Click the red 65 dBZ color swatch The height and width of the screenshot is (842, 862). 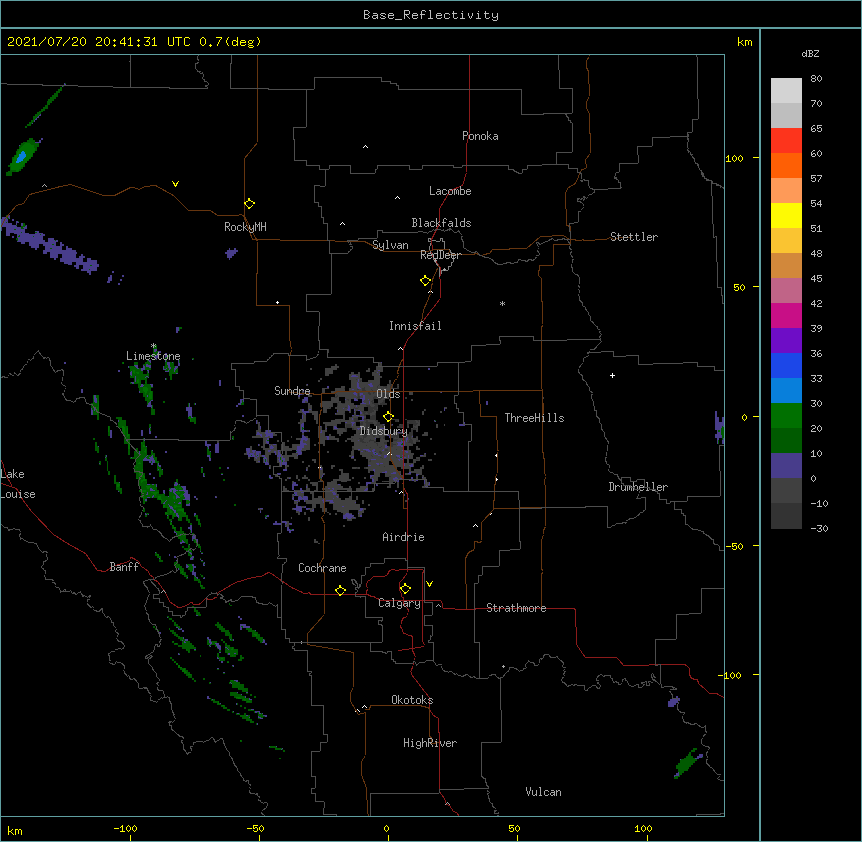(786, 141)
